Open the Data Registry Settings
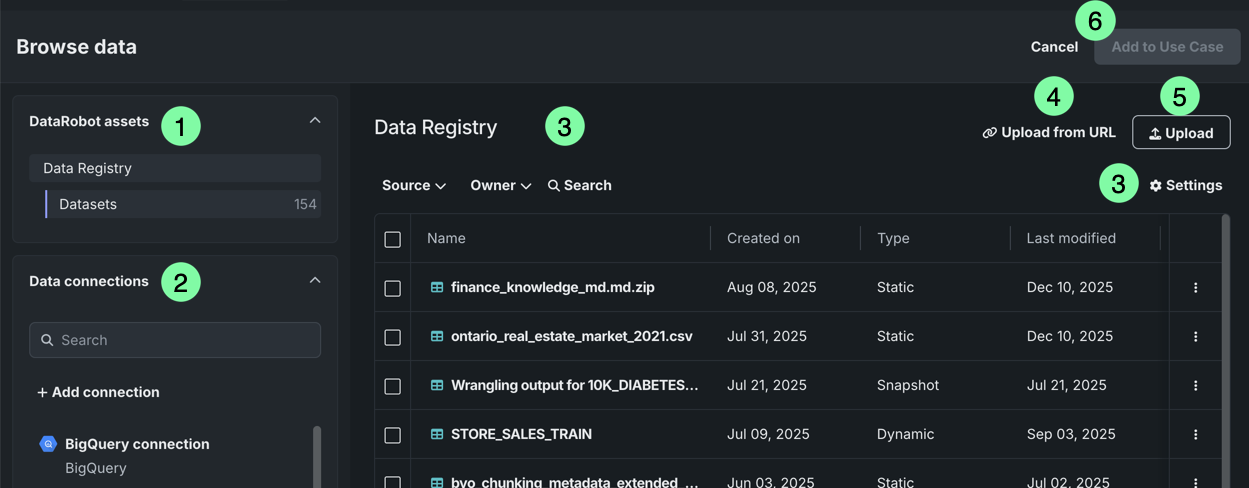 point(1185,185)
